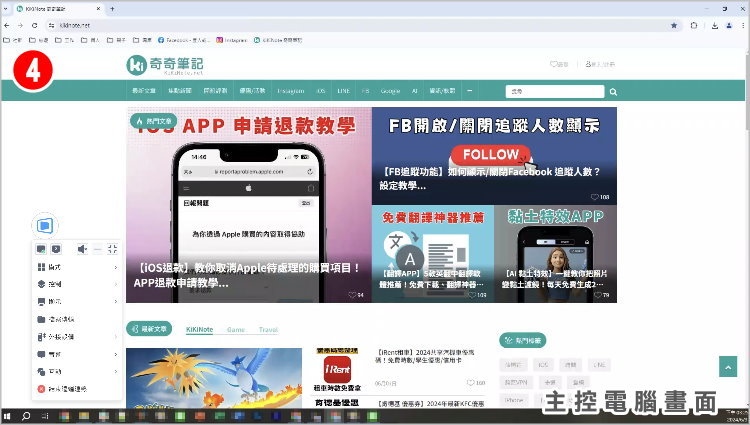Mute remote audio with the speaker icon
This screenshot has height=425, width=750.
(82, 249)
